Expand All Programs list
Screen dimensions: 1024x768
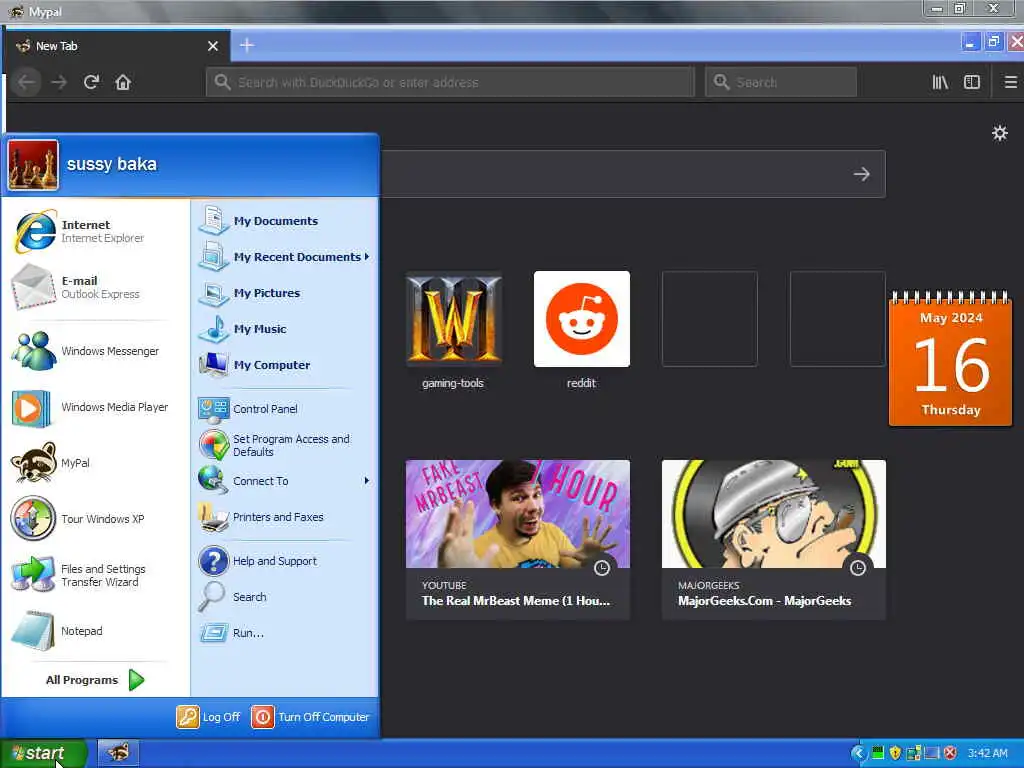95,680
